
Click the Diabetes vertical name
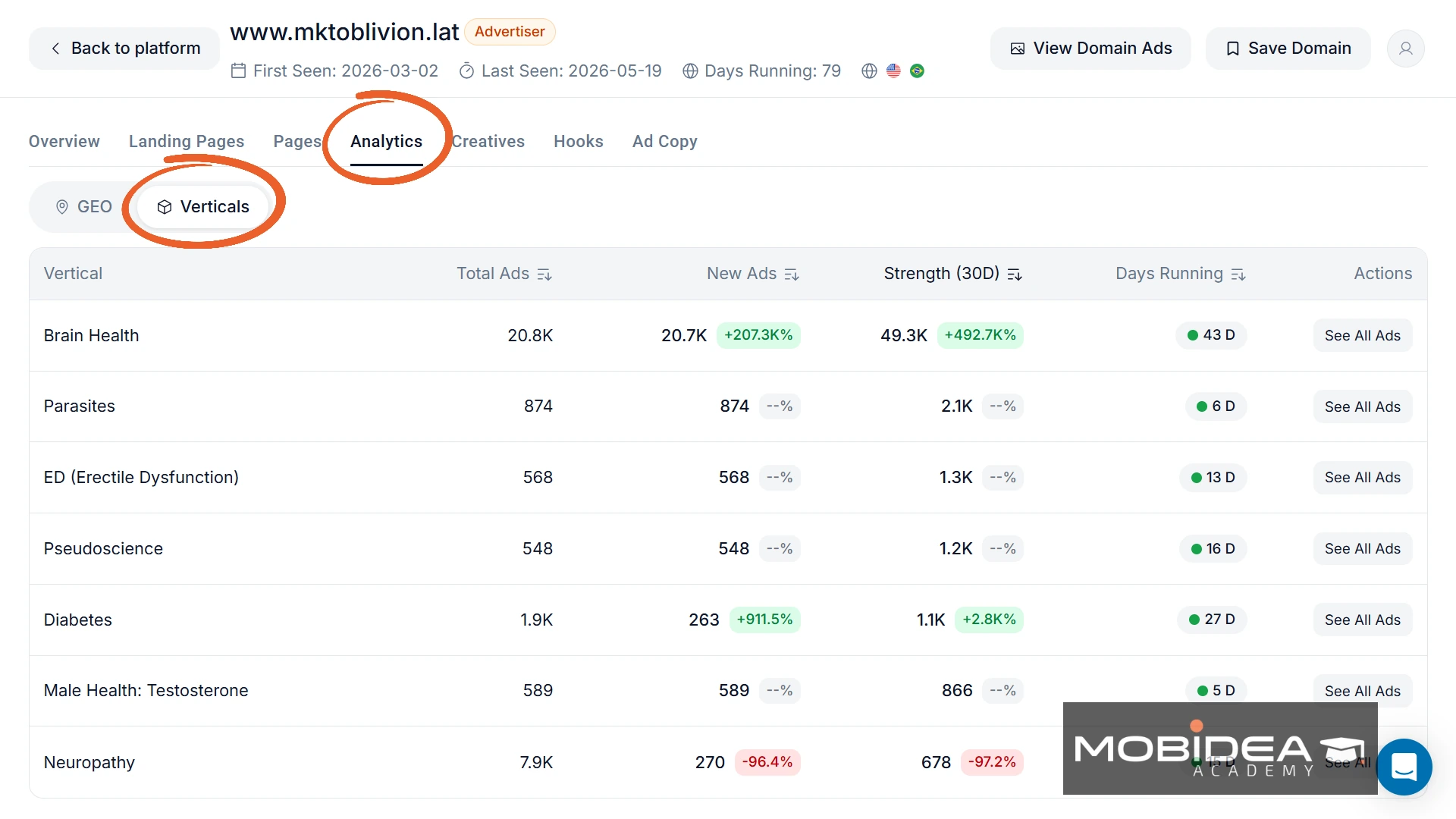(x=77, y=620)
